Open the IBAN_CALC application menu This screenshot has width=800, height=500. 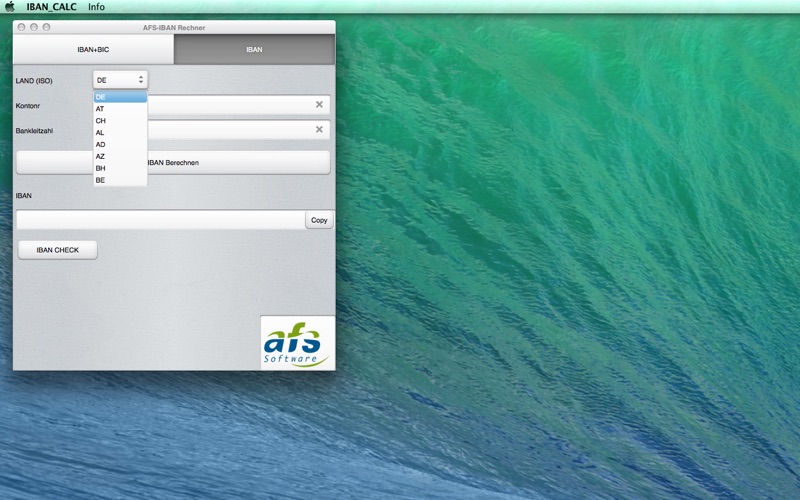52,7
